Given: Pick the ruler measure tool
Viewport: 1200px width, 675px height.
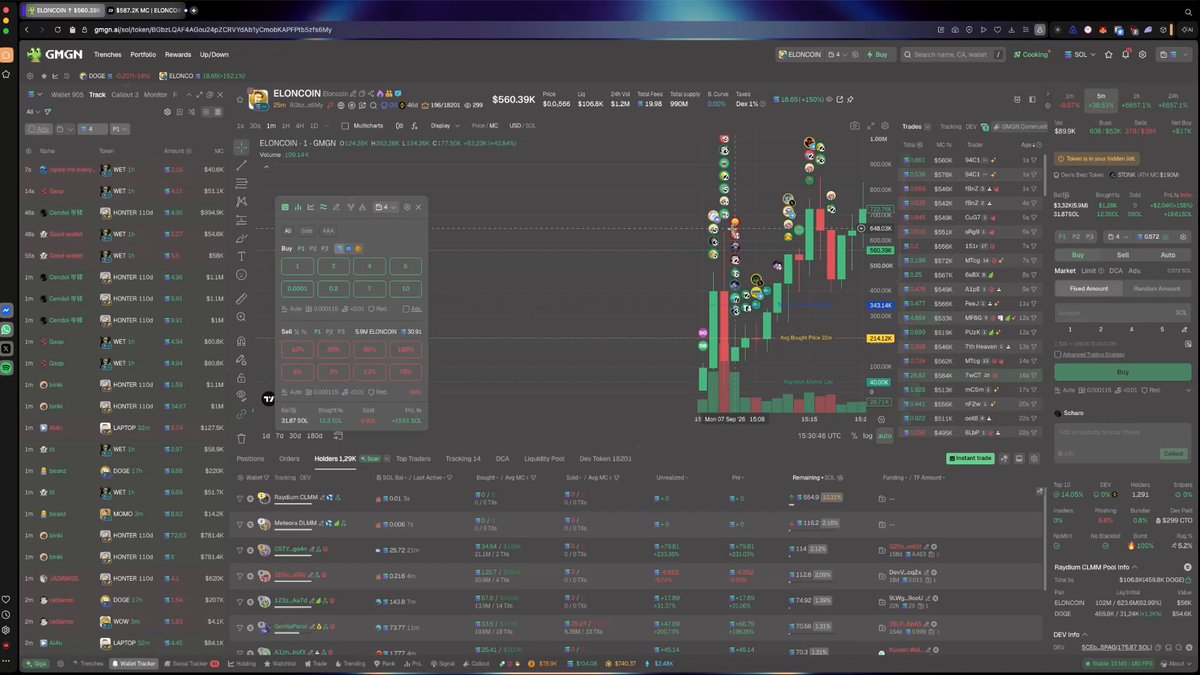Looking at the screenshot, I should [242, 299].
